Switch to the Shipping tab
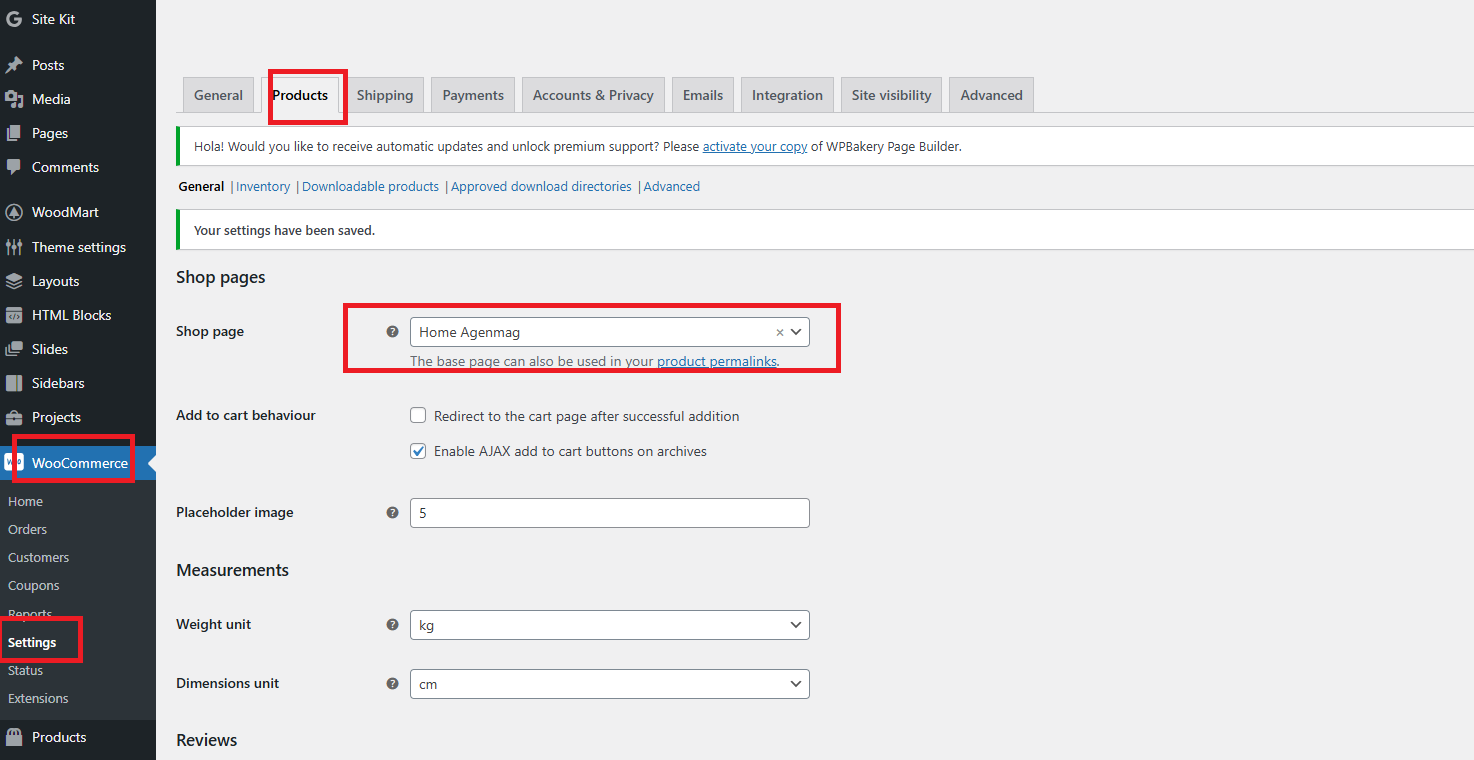1474x760 pixels. pos(385,95)
